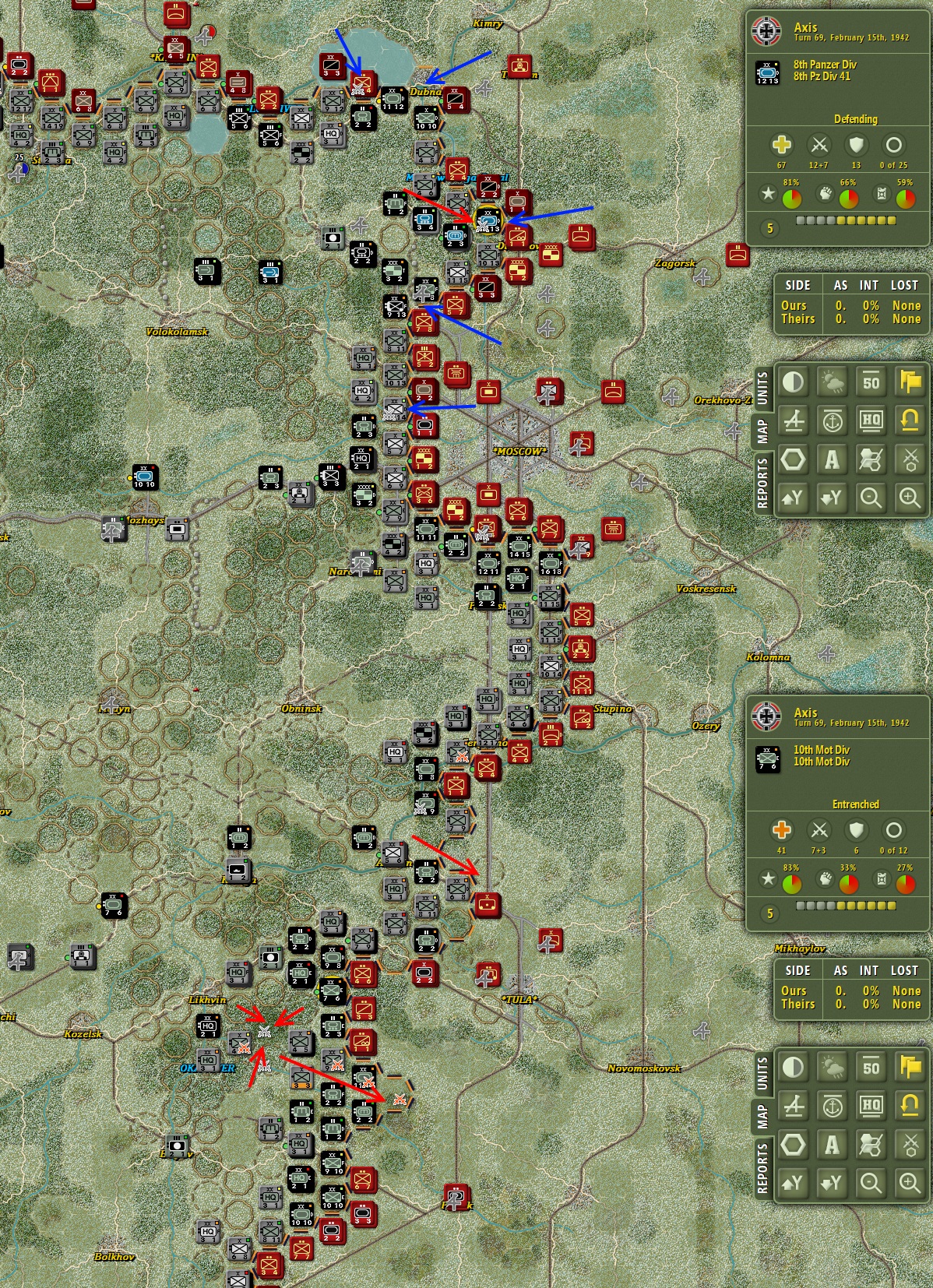This screenshot has height=1288, width=933.
Task: Click the shield icon above 13
Action: [x=856, y=145]
